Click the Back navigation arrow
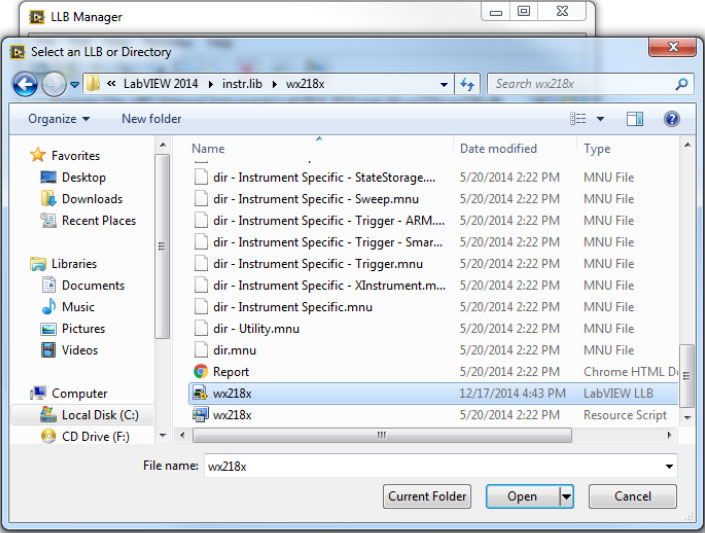Viewport: 705px width, 533px height. click(x=25, y=85)
